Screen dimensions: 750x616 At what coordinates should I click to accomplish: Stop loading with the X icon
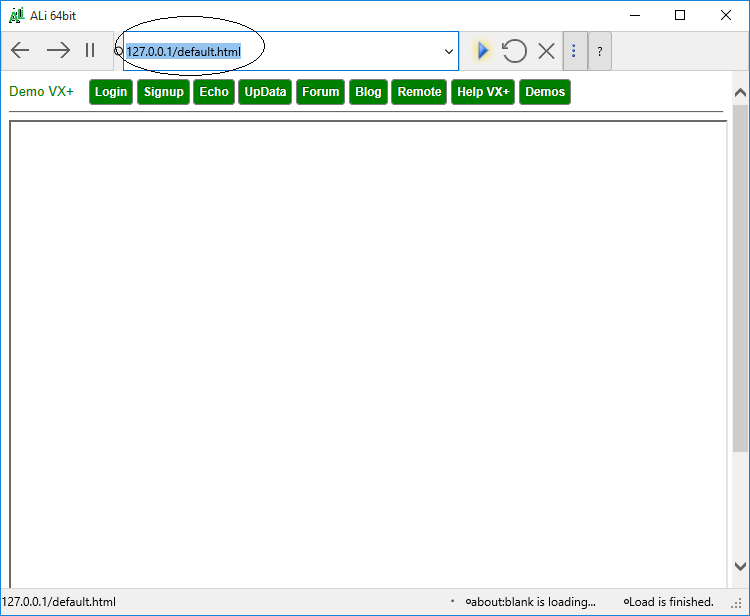[x=546, y=50]
